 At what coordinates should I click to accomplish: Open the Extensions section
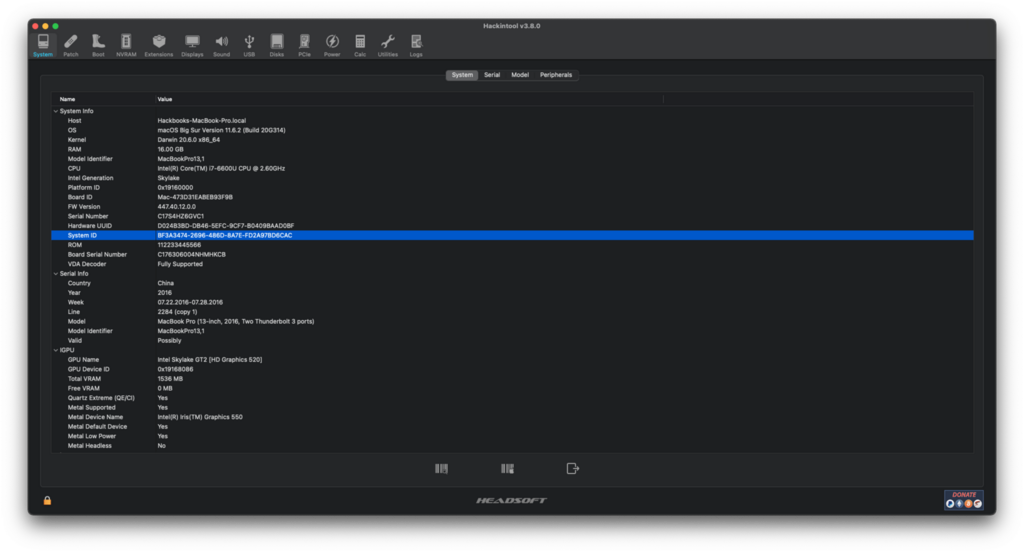[159, 46]
